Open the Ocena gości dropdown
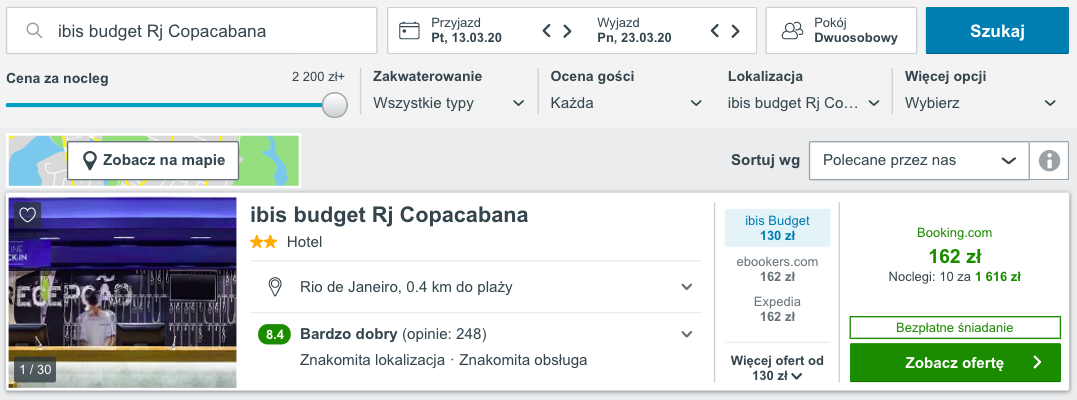1077x400 pixels. (626, 102)
